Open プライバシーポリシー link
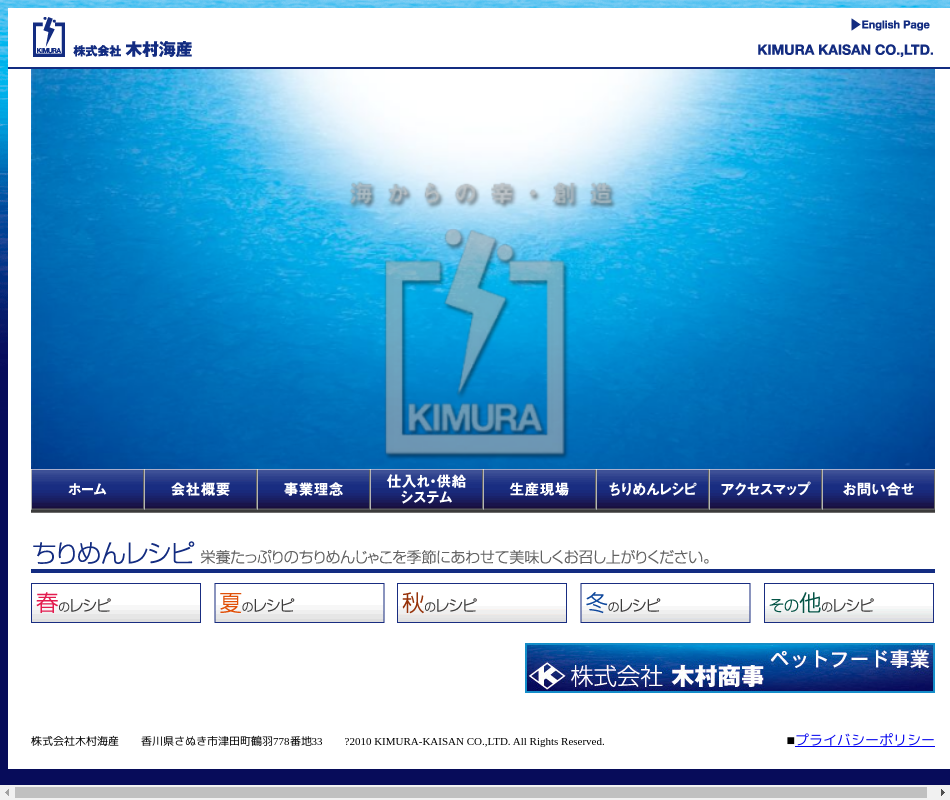This screenshot has height=800, width=950. point(864,740)
